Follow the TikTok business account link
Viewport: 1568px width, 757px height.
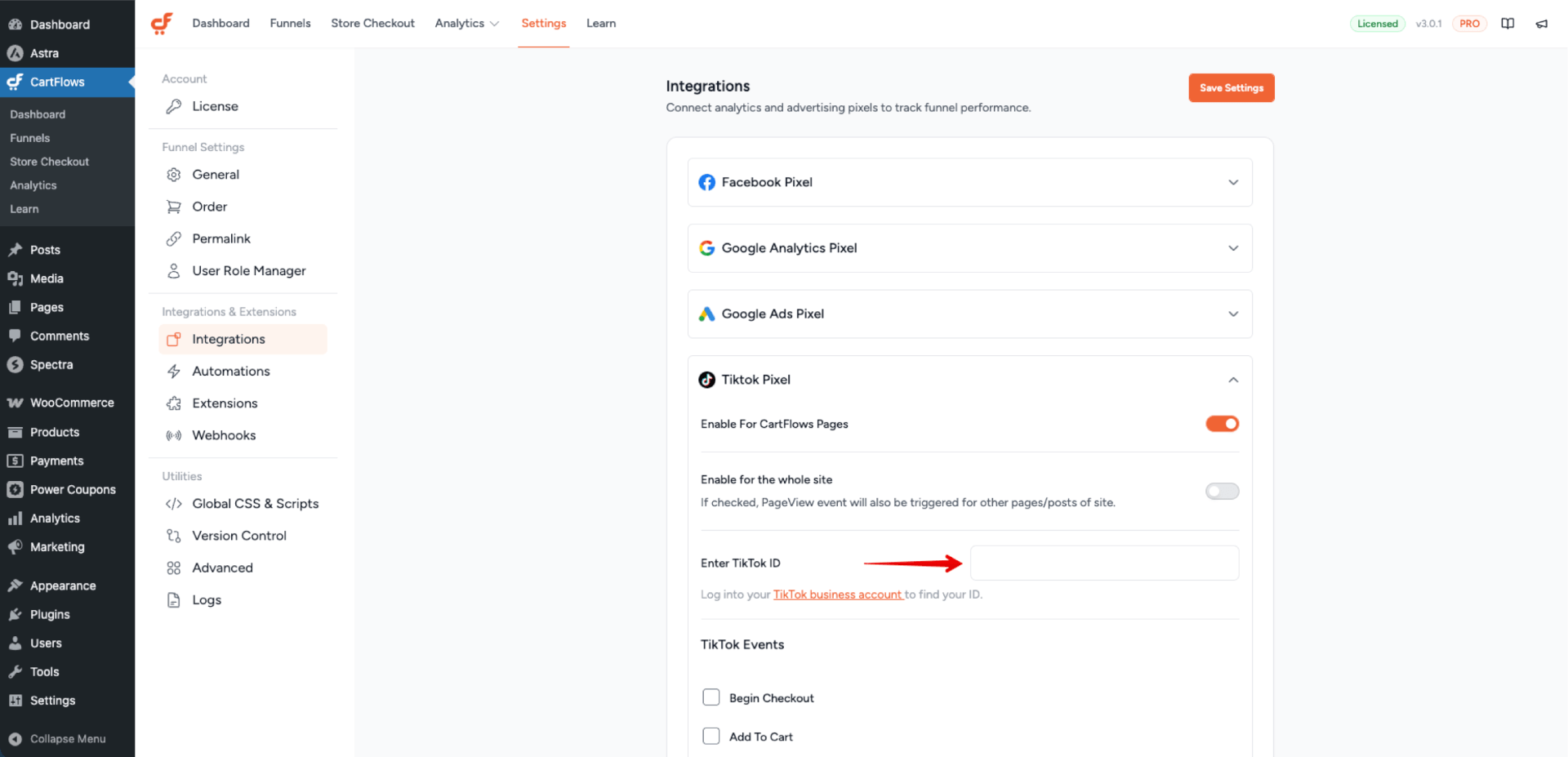[838, 594]
